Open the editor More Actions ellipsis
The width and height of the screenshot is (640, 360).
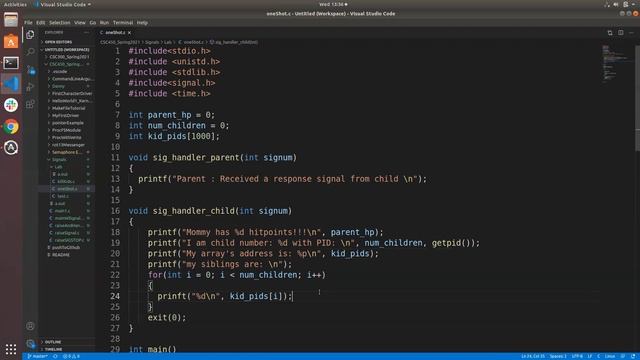[631, 33]
